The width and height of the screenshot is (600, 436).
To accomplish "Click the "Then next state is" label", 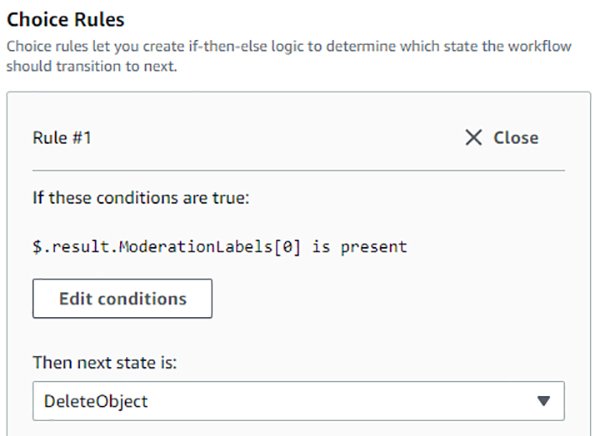I will (x=105, y=362).
